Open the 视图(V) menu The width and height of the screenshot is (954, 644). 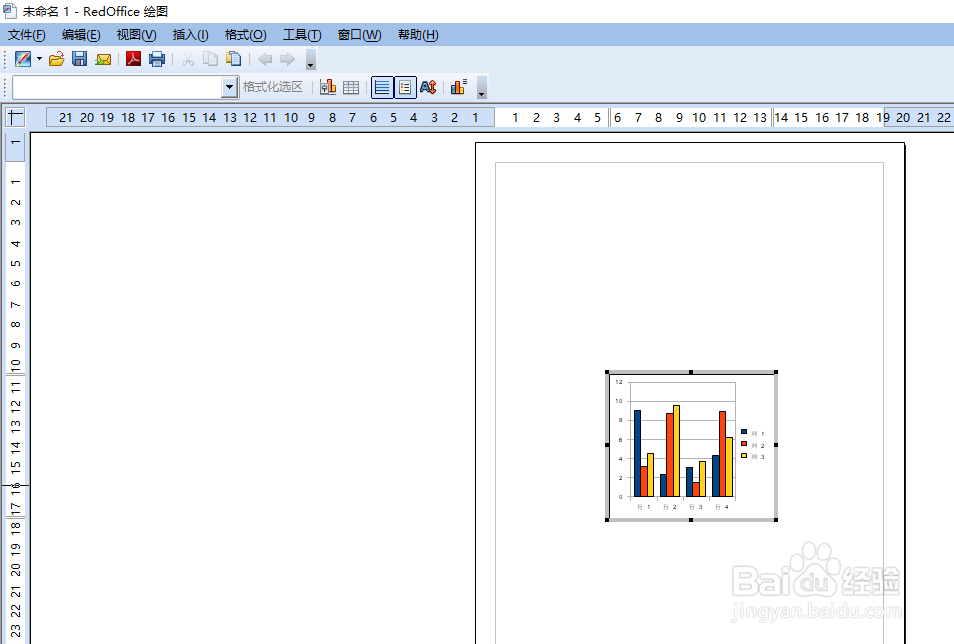(136, 35)
